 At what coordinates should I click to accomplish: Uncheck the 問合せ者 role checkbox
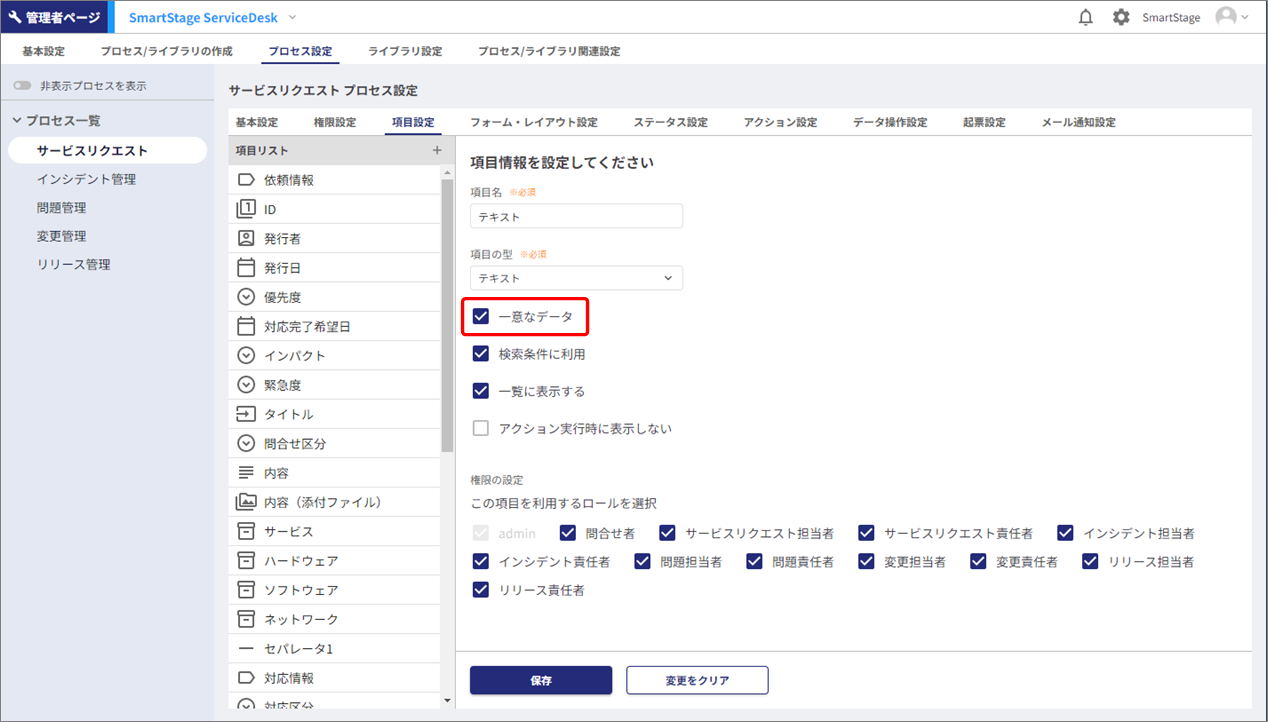tap(568, 533)
